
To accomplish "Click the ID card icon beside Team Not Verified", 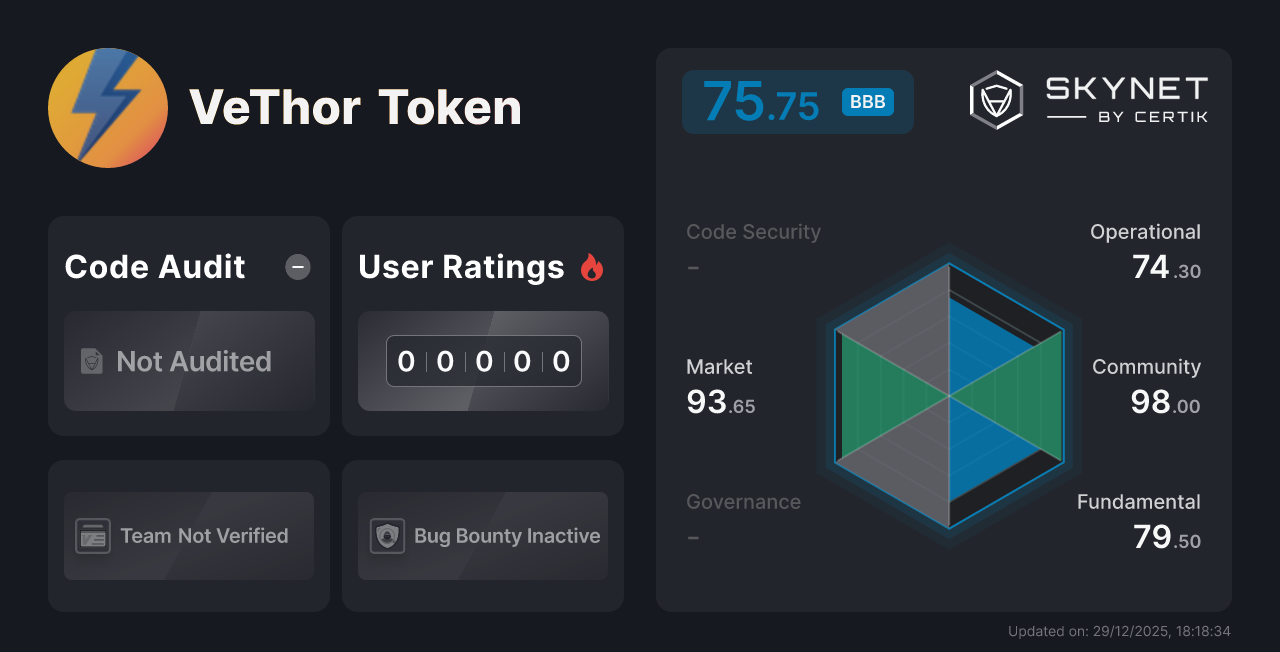I will pos(93,536).
